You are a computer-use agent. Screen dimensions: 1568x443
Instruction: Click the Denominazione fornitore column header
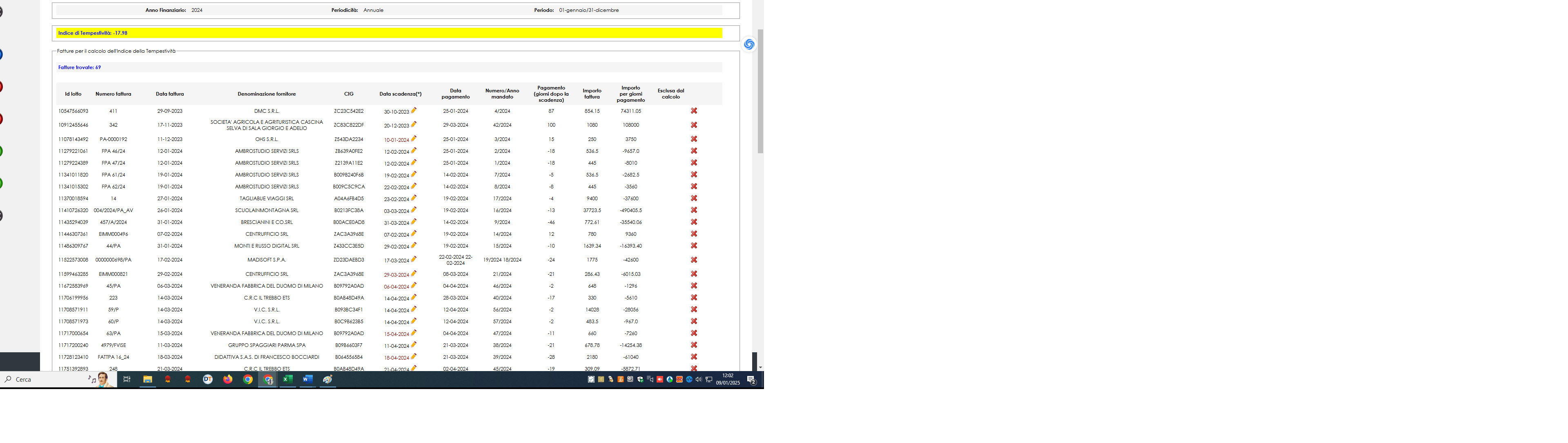[267, 94]
